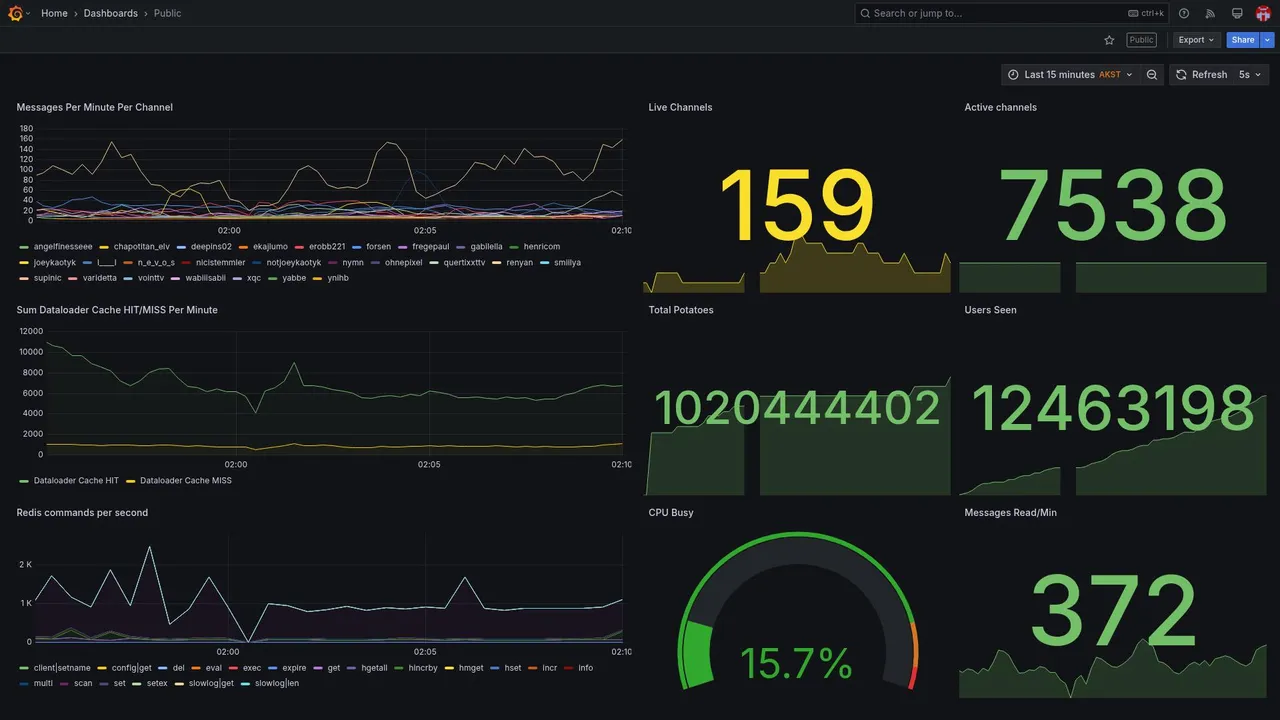1280x720 pixels.
Task: Open the news feed icon
Action: 1210,13
